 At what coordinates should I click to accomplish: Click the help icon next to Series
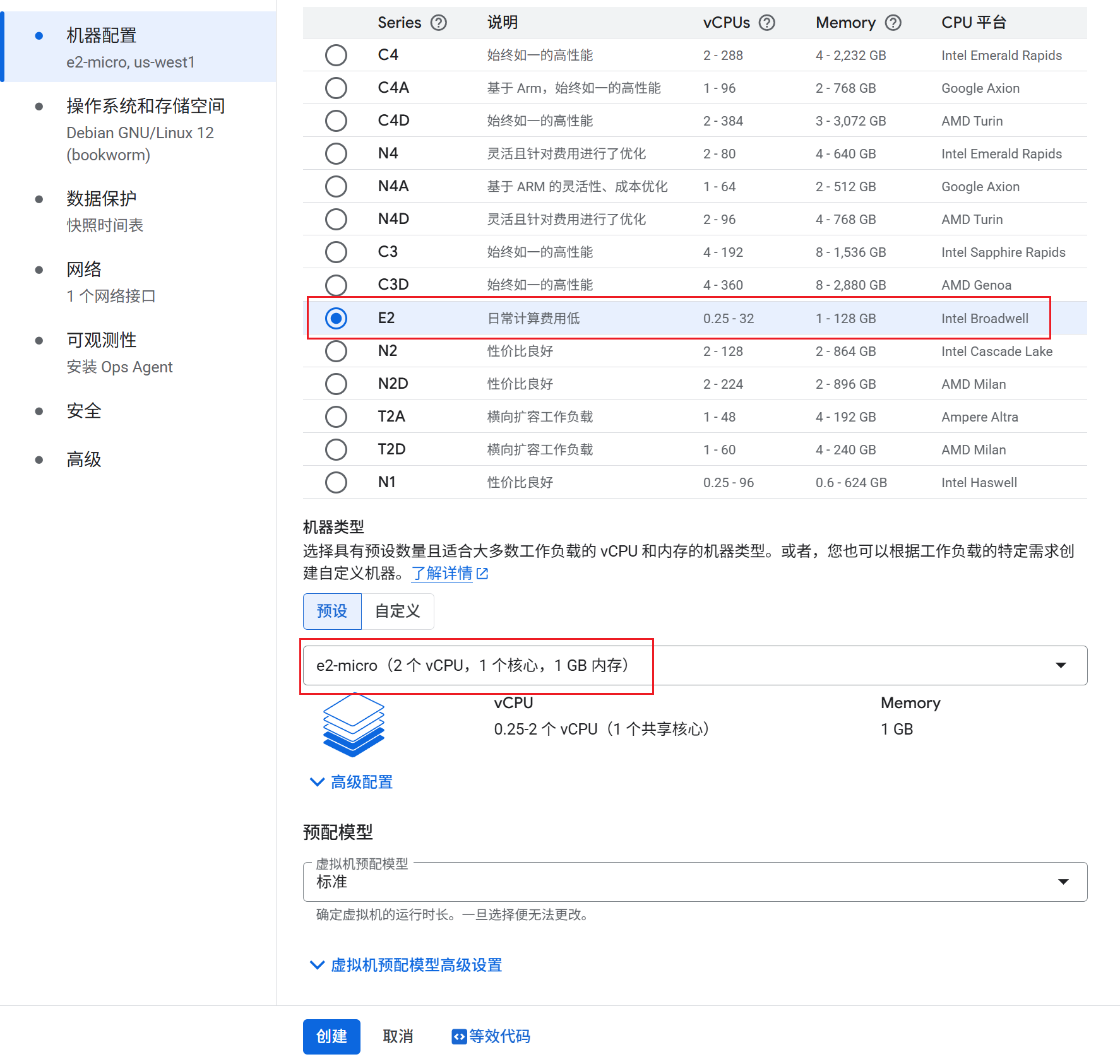click(438, 23)
